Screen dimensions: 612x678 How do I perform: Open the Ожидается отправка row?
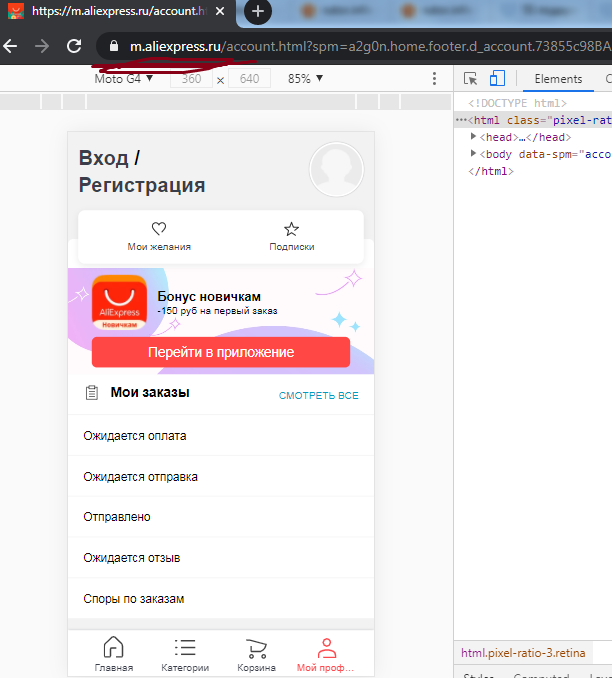tap(221, 477)
